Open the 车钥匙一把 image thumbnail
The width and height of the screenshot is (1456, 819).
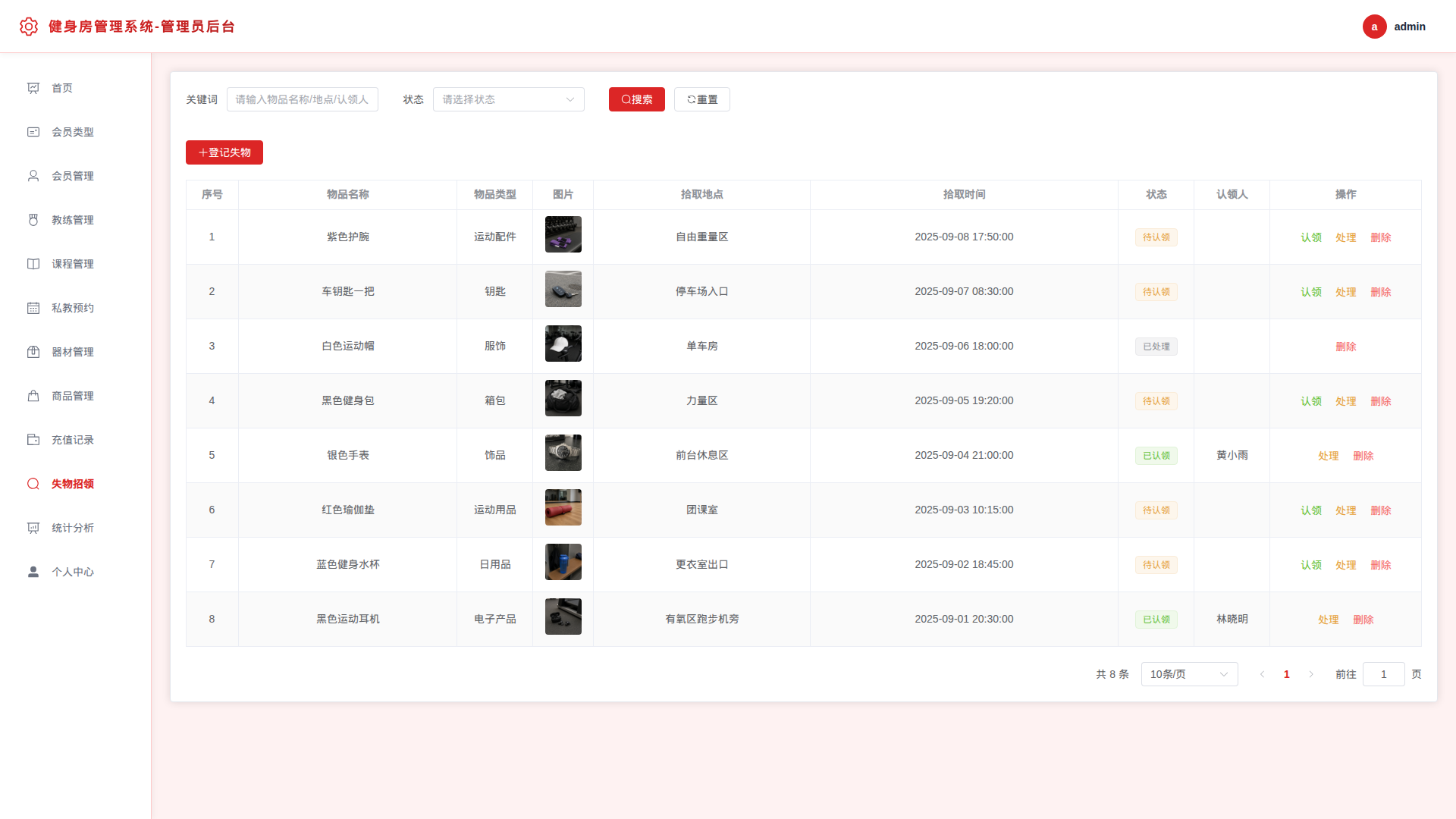tap(563, 289)
